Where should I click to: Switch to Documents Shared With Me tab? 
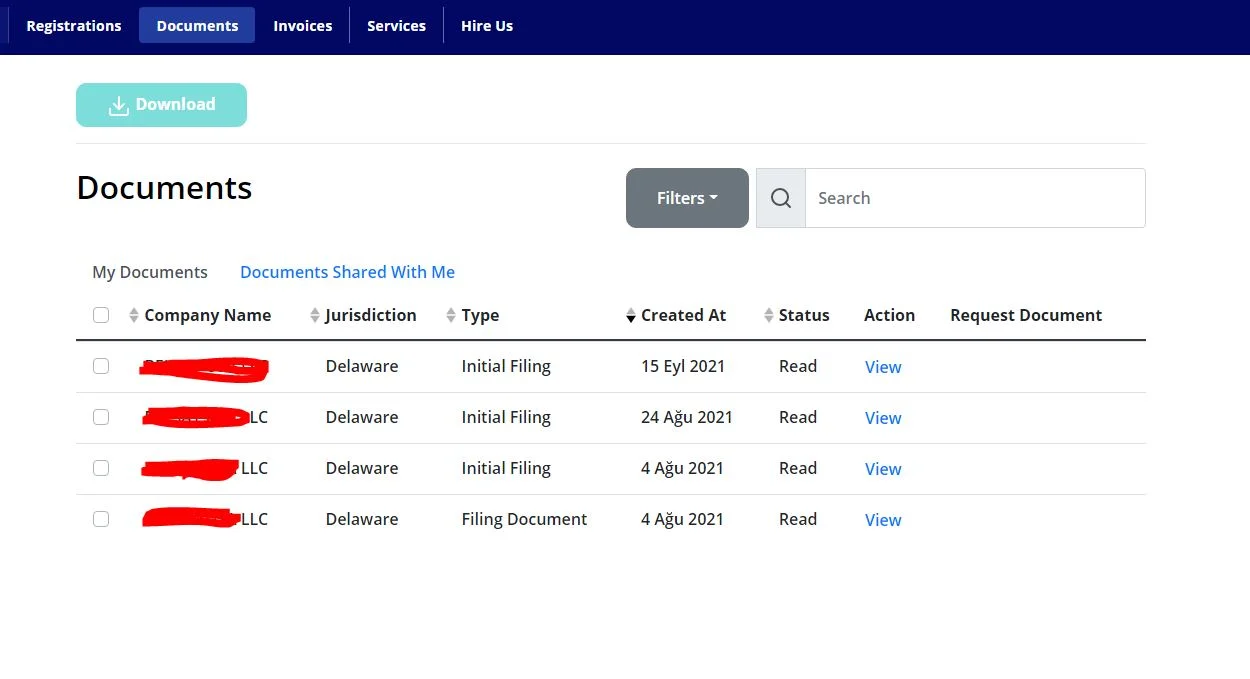(x=347, y=272)
